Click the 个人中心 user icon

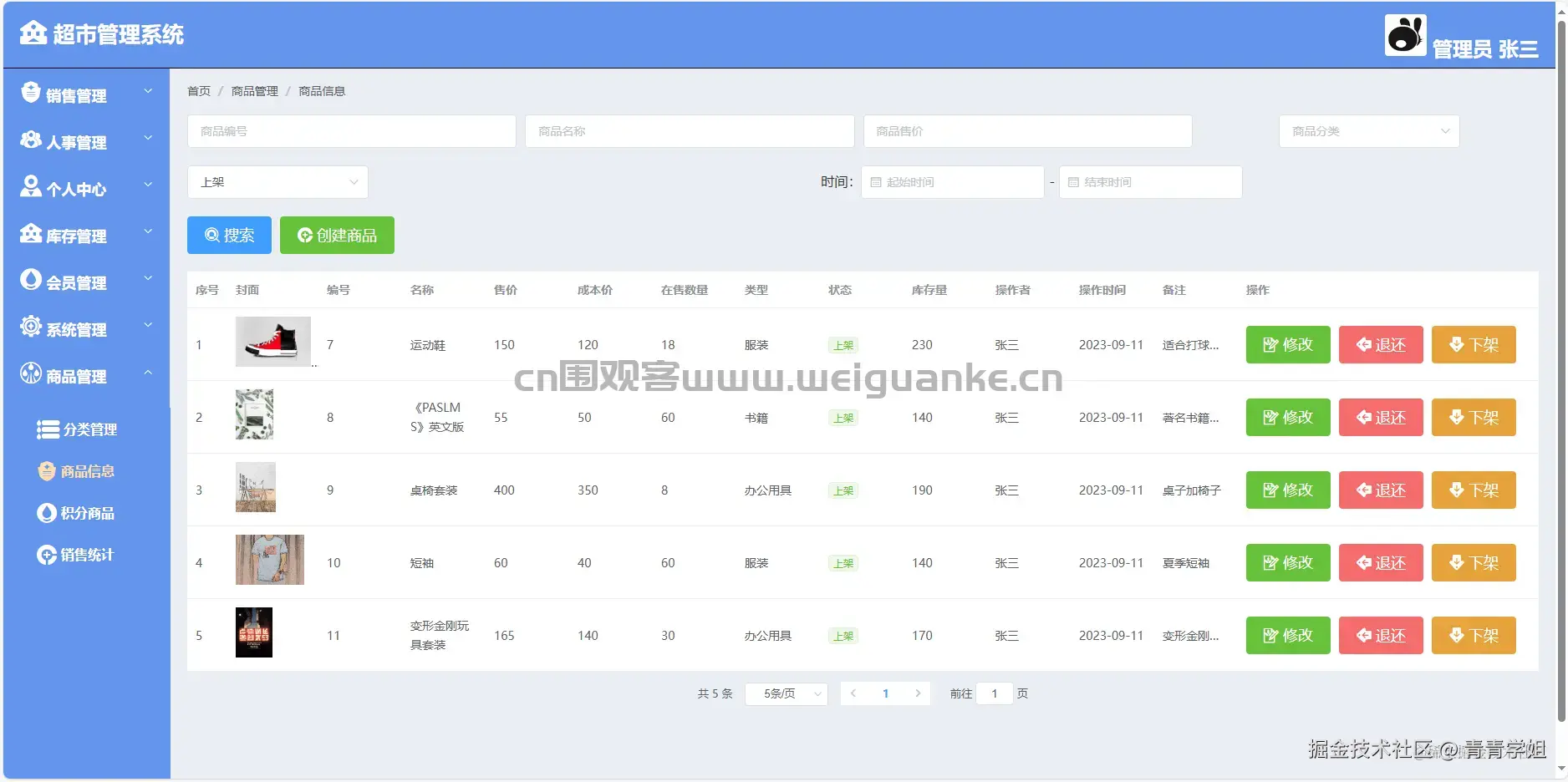[x=31, y=186]
